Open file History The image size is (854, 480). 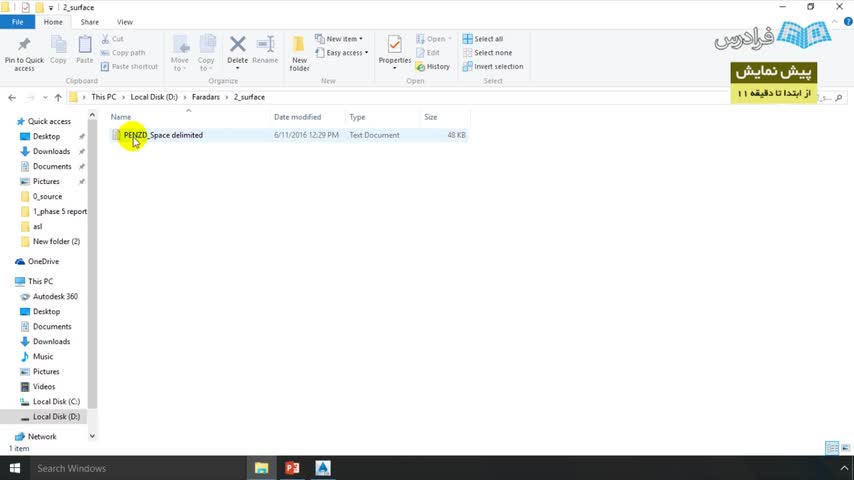(x=433, y=66)
